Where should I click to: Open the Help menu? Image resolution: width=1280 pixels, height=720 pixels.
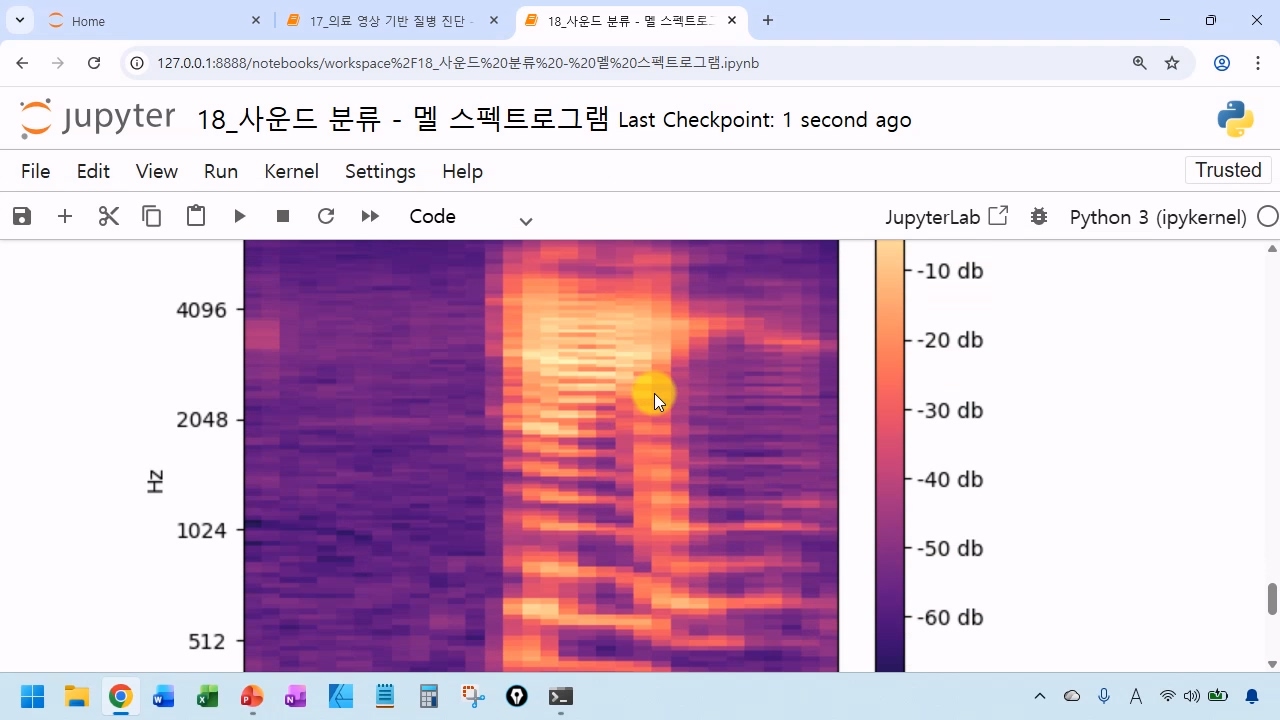462,171
